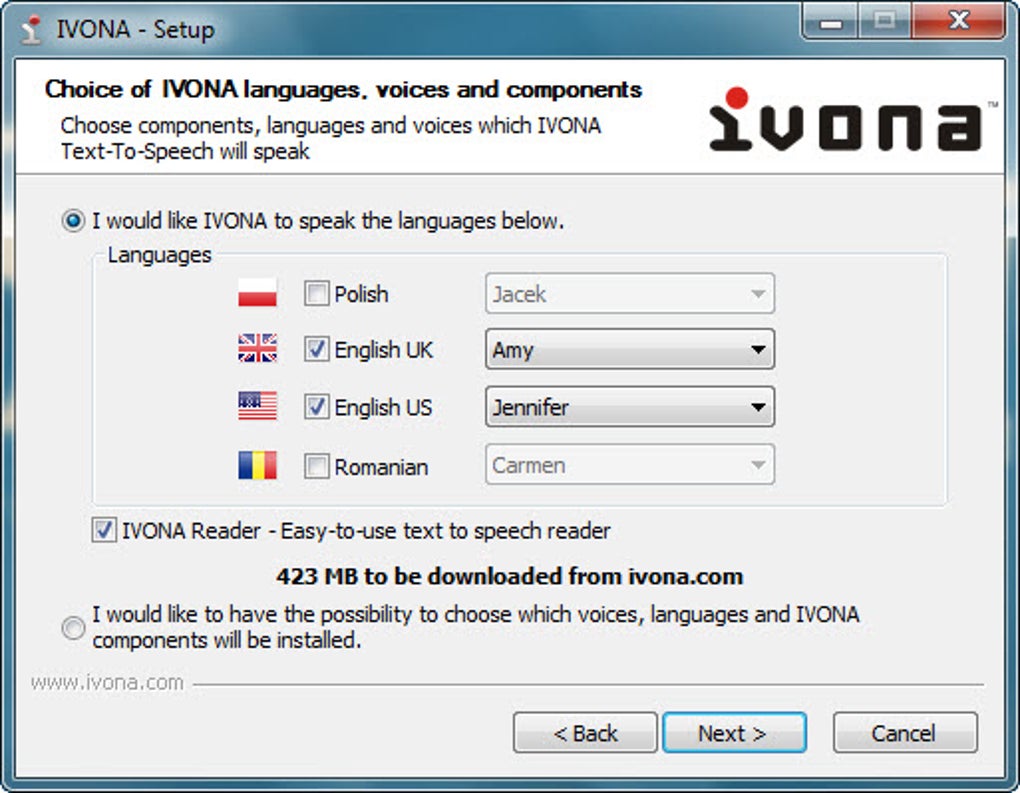
Task: Click the 'English UK' language label
Action: [x=383, y=350]
